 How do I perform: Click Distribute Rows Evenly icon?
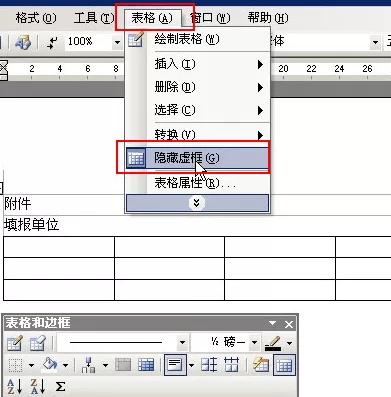[x=209, y=365]
